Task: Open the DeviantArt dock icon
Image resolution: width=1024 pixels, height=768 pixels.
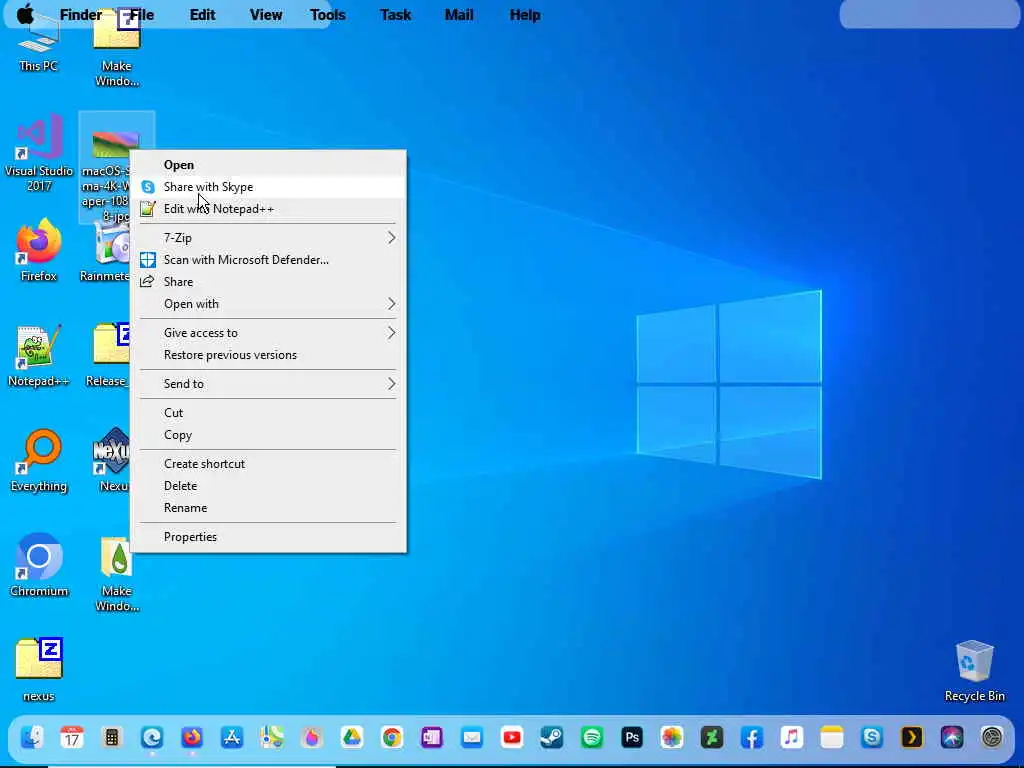Action: (712, 737)
